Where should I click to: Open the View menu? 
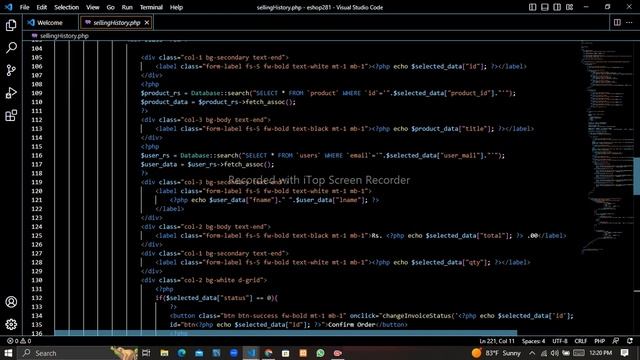(93, 7)
